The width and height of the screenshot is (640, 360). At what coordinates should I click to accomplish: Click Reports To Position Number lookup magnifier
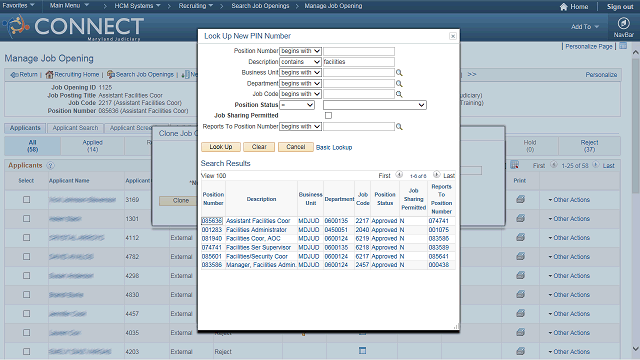(399, 127)
